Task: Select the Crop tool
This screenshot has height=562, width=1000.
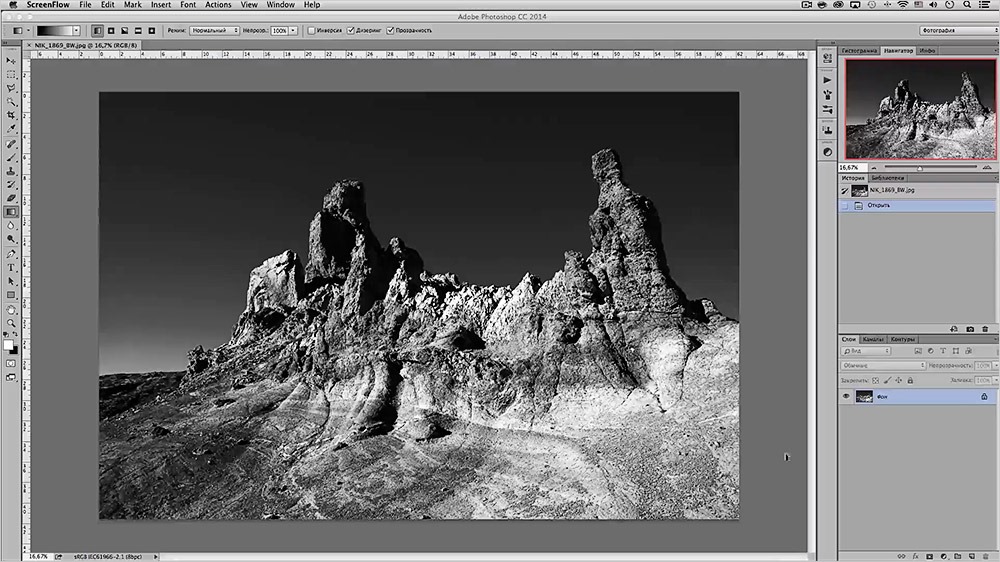Action: [x=11, y=115]
